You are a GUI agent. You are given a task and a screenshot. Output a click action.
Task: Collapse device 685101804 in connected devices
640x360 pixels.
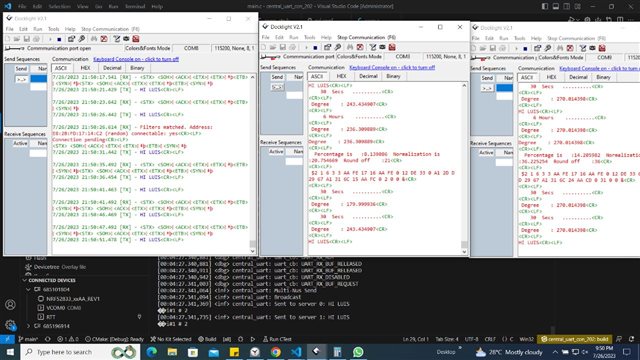click(x=28, y=289)
